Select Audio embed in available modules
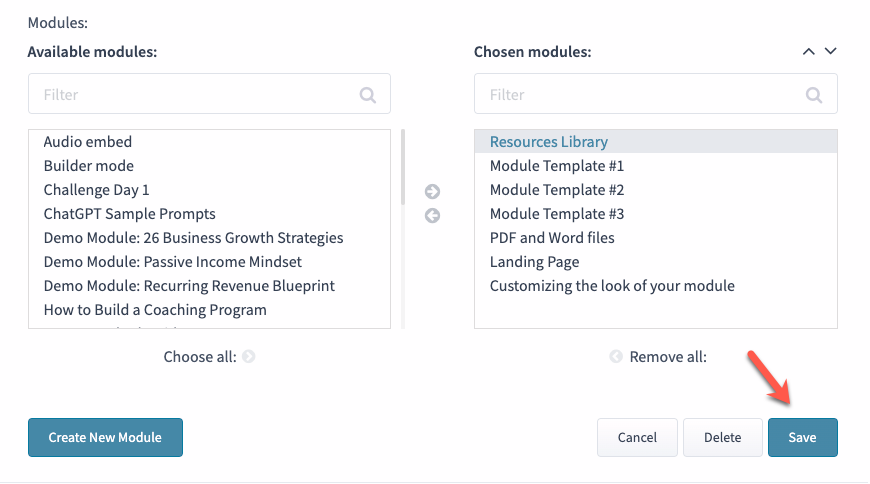The image size is (870, 484). point(88,142)
